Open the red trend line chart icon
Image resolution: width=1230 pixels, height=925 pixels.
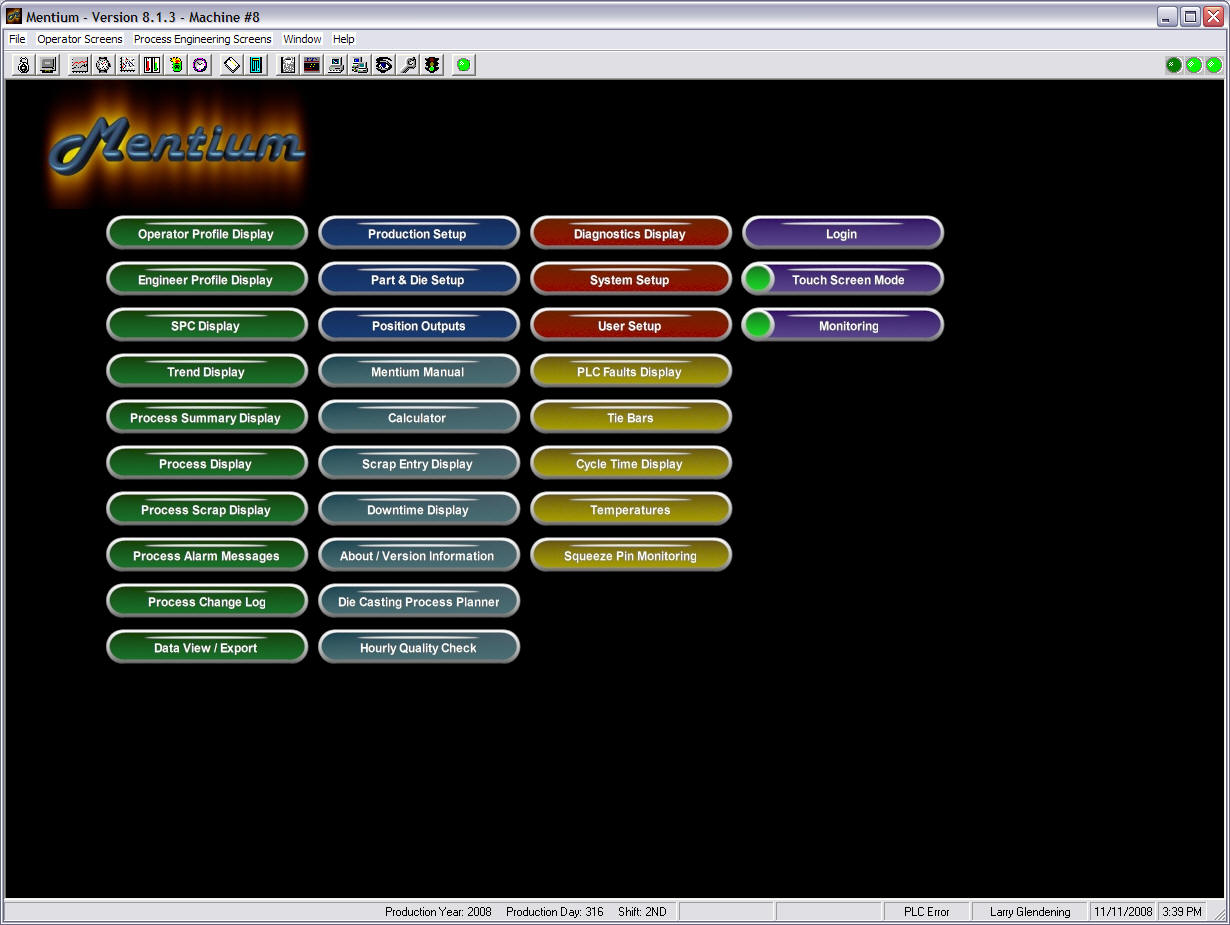(x=79, y=65)
